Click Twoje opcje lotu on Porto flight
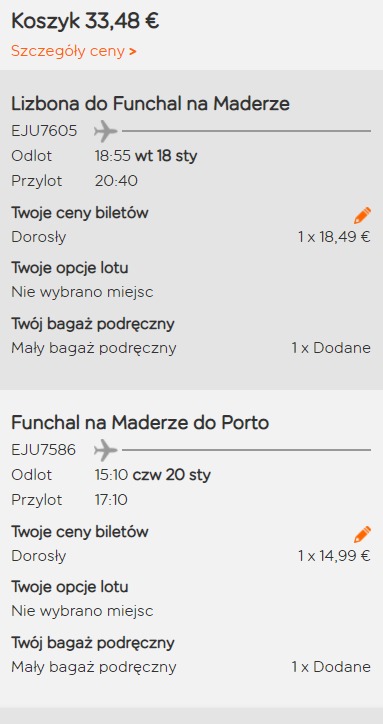 tap(70, 587)
